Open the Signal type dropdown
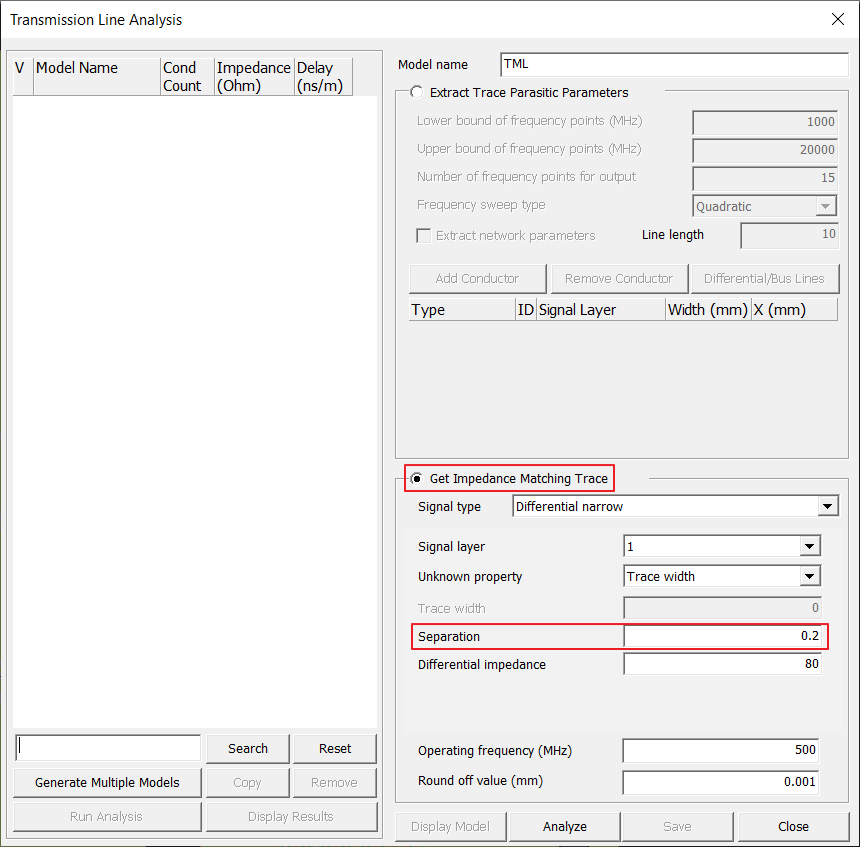Screen dimensions: 860x847 click(x=827, y=507)
